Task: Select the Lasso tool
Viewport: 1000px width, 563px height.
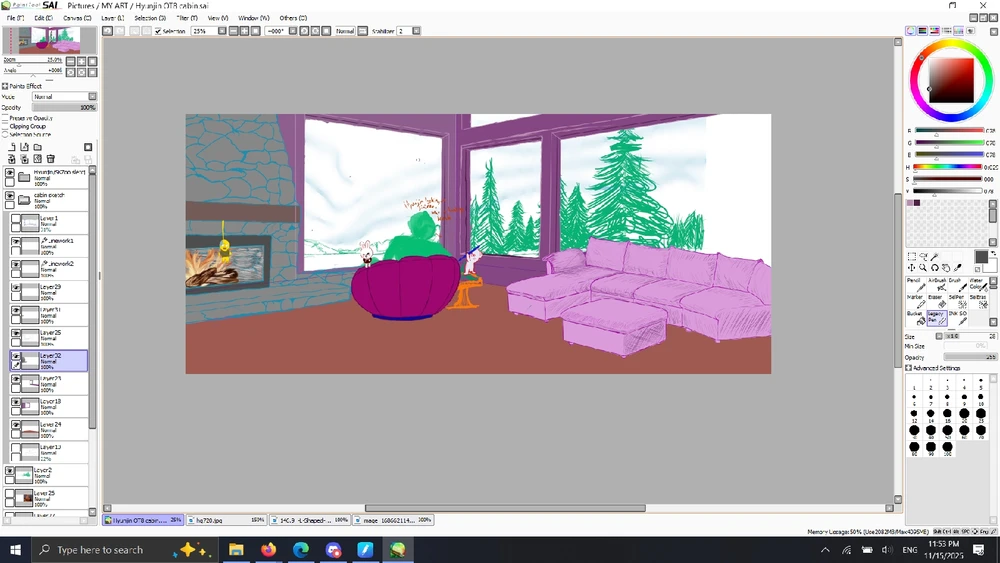Action: (923, 256)
